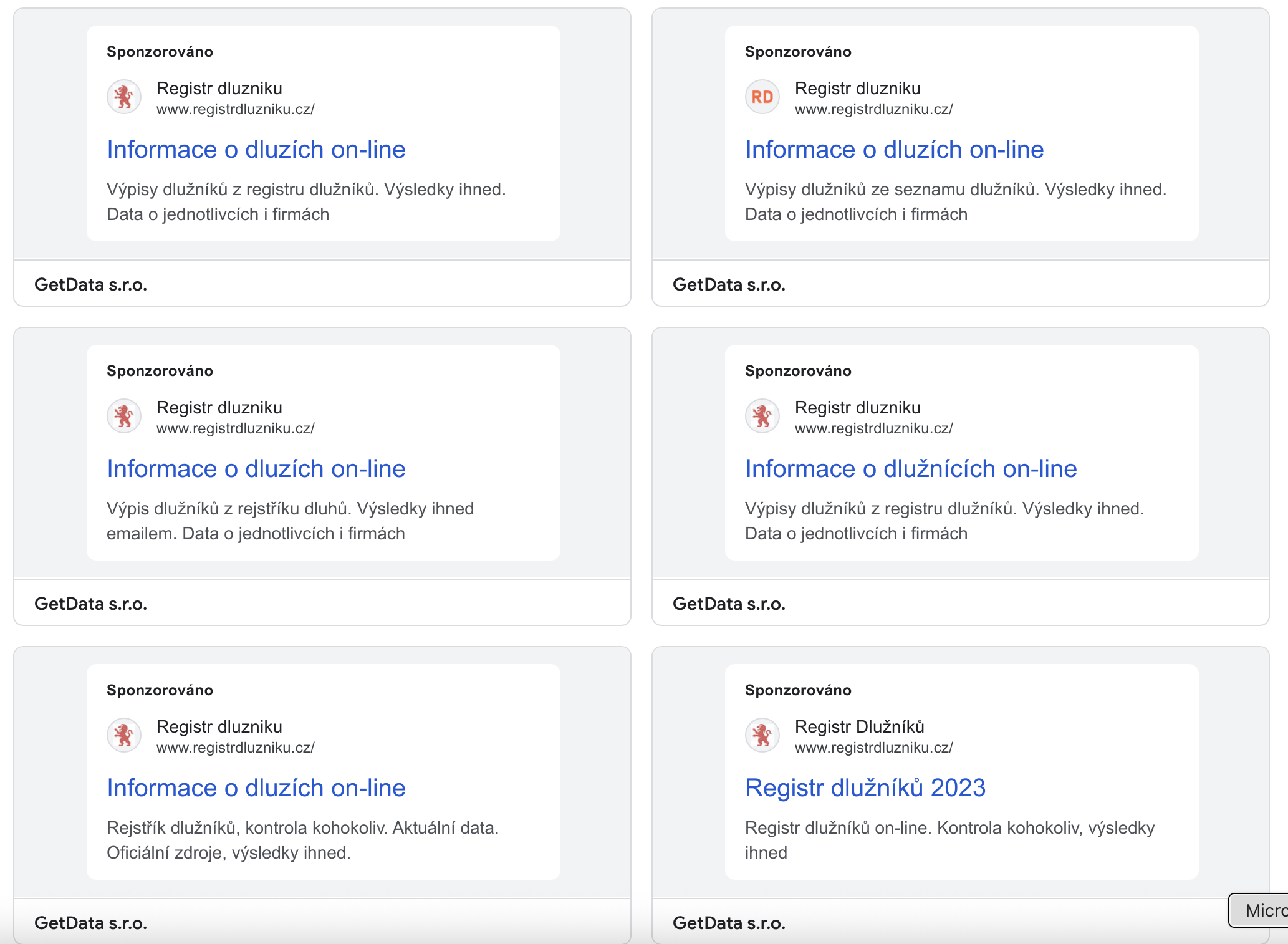Open headline in the RD-less first lion ad 'z registru dlužníků. Výsledky ihned' dluzích

256,150
